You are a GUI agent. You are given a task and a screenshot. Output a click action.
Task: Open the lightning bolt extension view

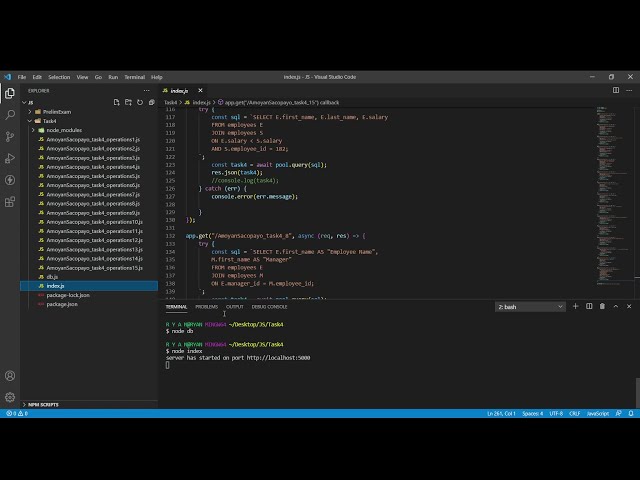pyautogui.click(x=10, y=180)
